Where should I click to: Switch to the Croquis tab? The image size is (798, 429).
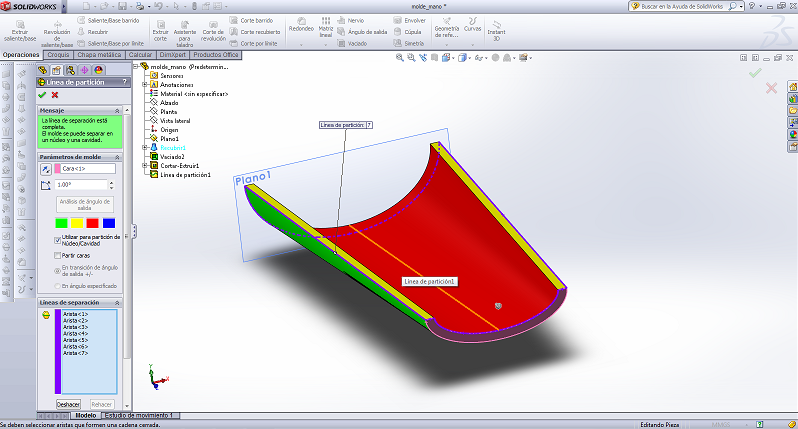tap(59, 54)
